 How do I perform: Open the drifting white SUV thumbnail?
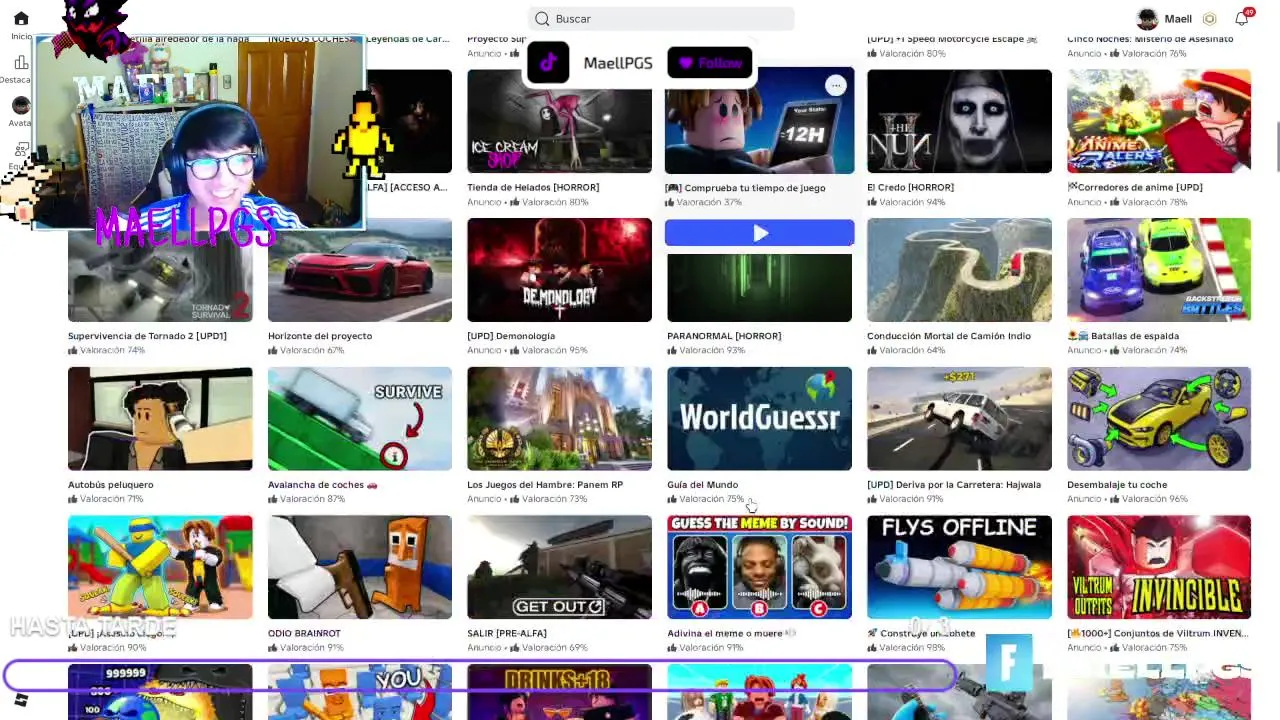coord(959,419)
